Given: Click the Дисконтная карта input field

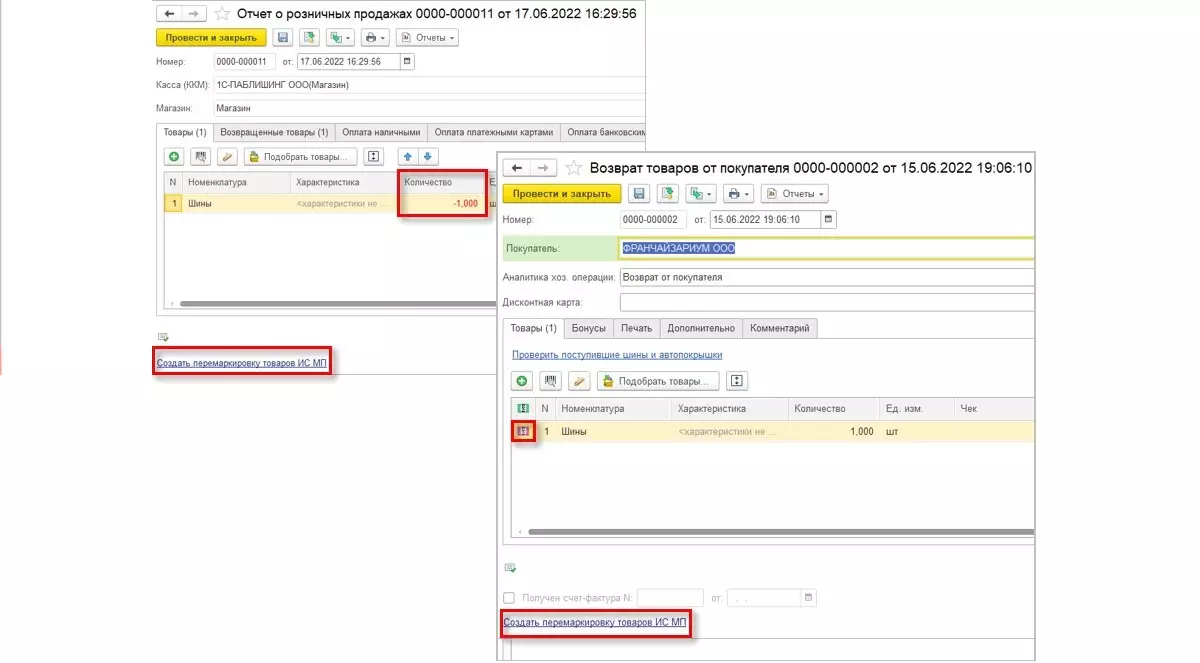Looking at the screenshot, I should click(827, 302).
